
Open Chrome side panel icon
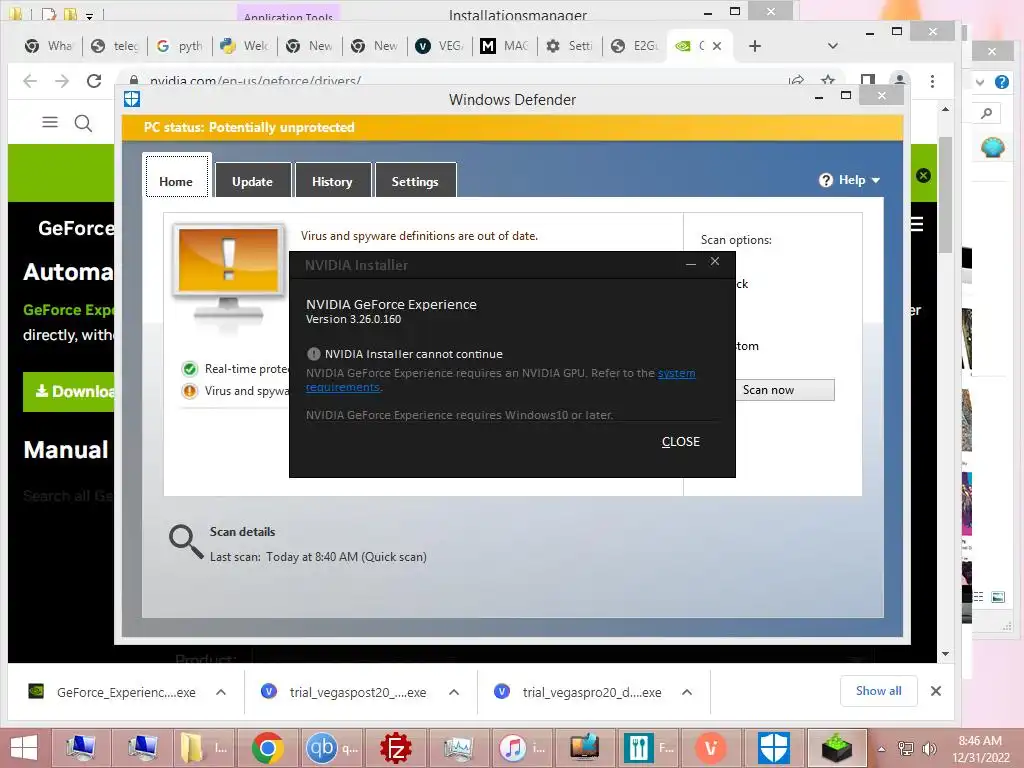point(867,80)
